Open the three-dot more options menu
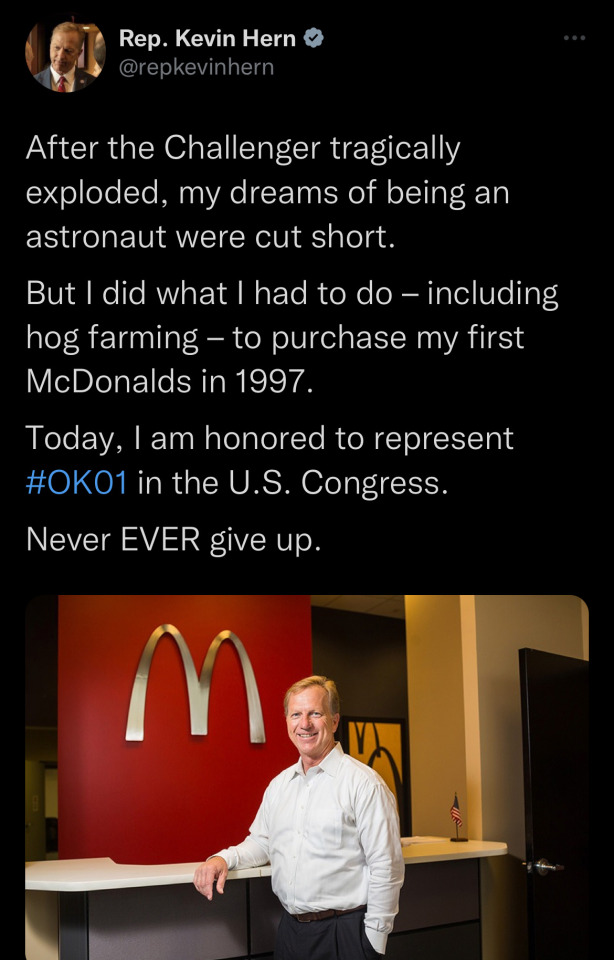This screenshot has width=614, height=960. pos(573,38)
